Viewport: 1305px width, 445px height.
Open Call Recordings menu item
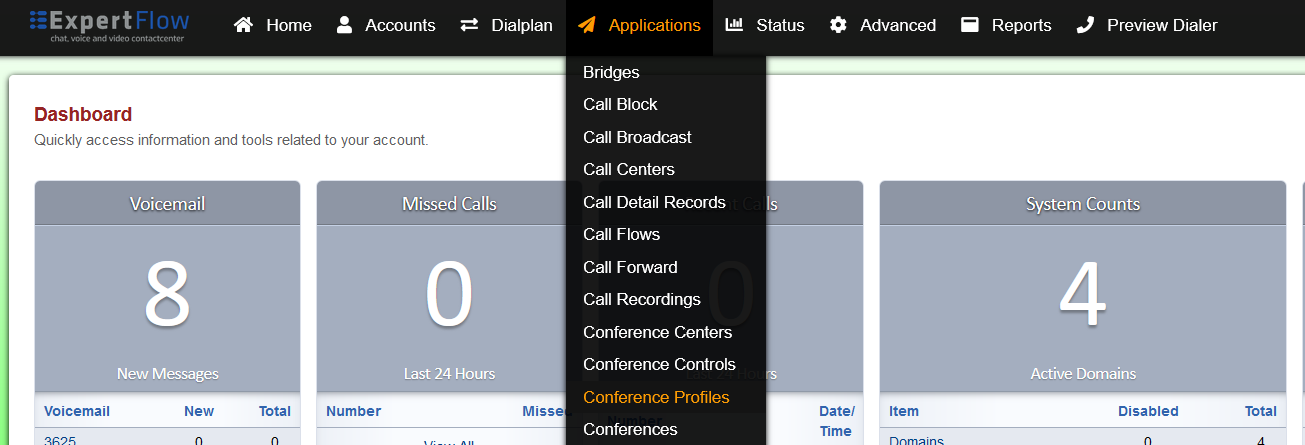(x=641, y=299)
